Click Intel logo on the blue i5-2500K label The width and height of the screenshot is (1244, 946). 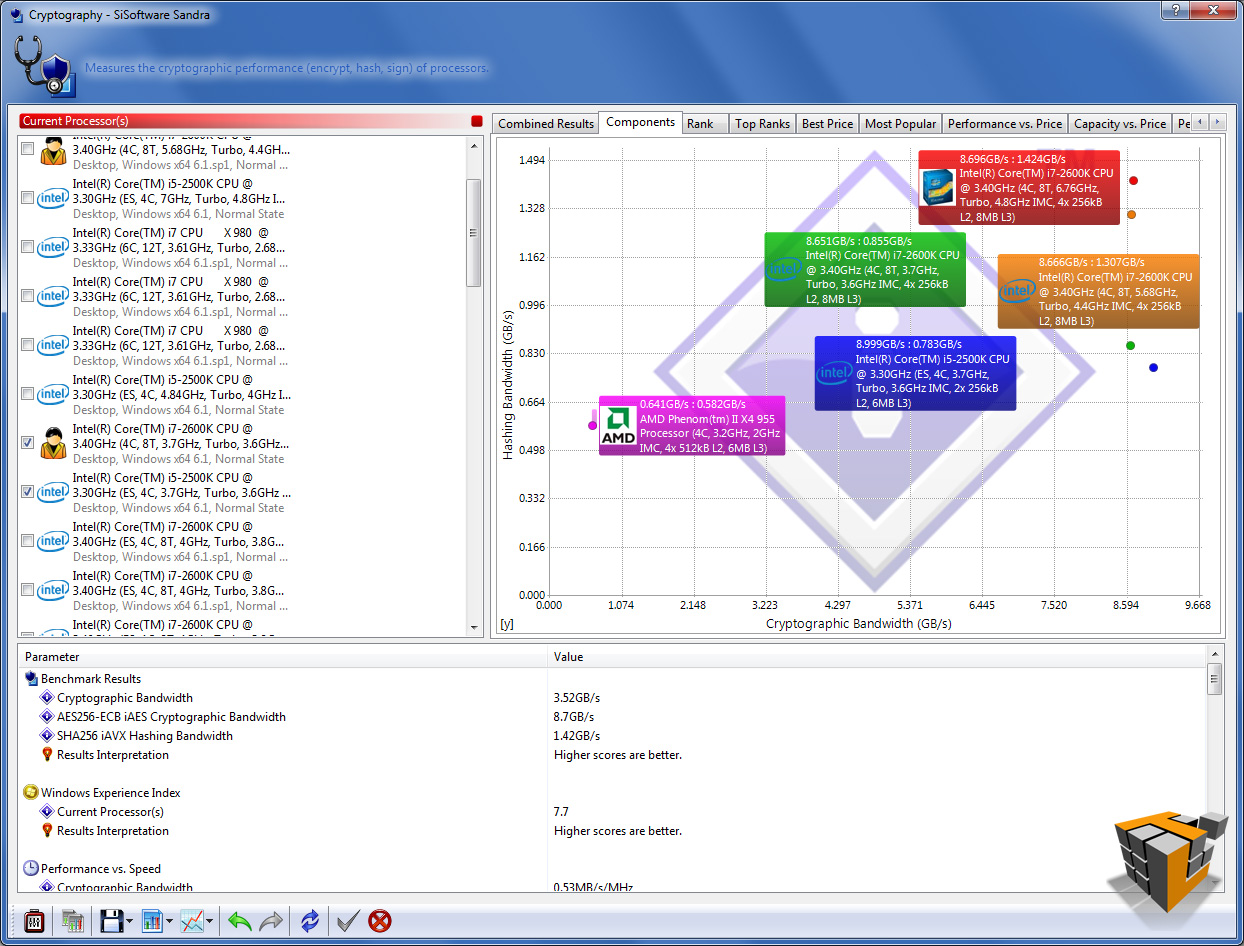[834, 374]
